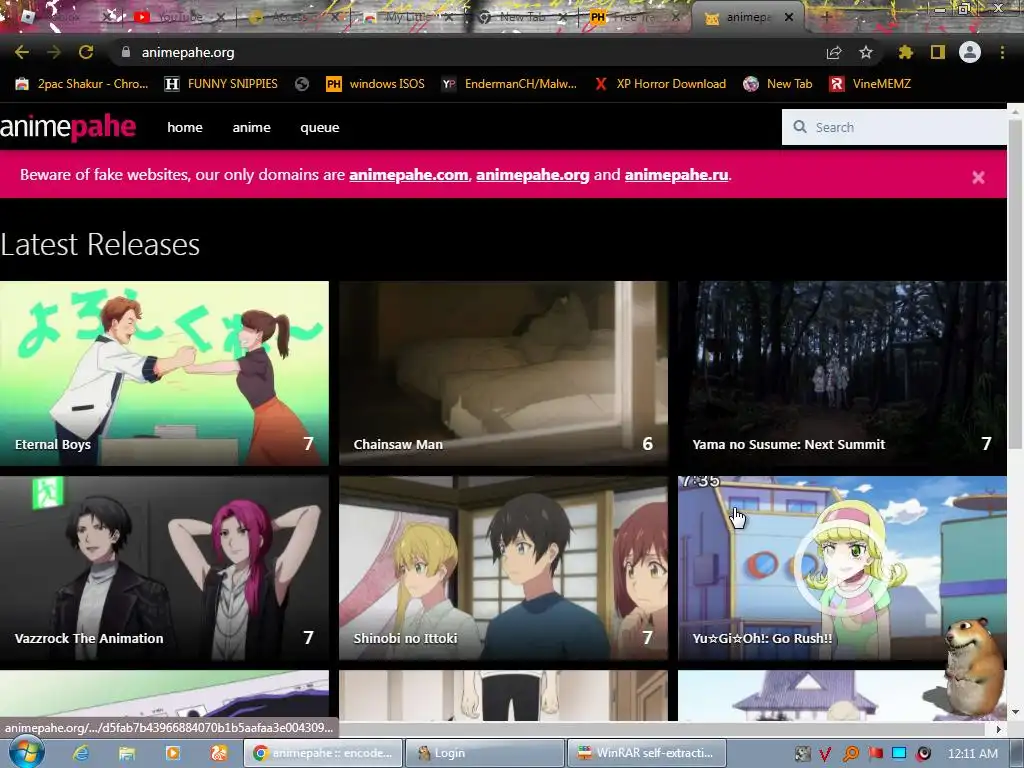1024x768 pixels.
Task: Open the Windows Start orb
Action: point(26,752)
